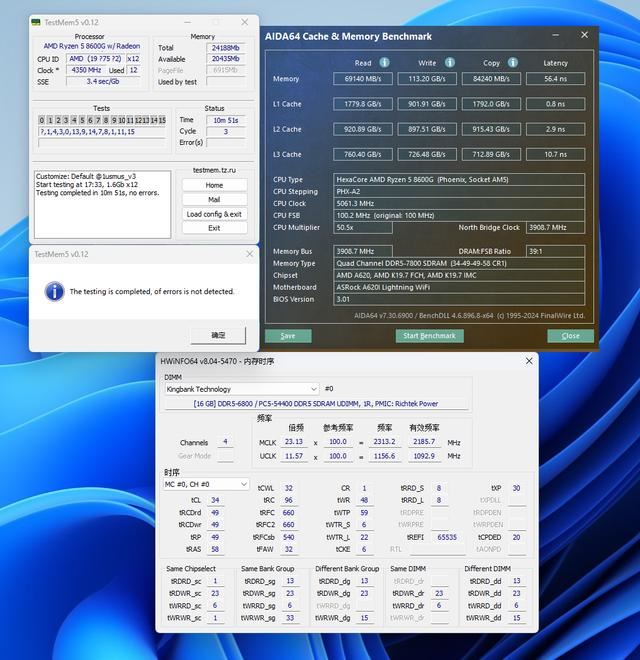Click Load config & exit button
The height and width of the screenshot is (660, 640).
tap(214, 214)
